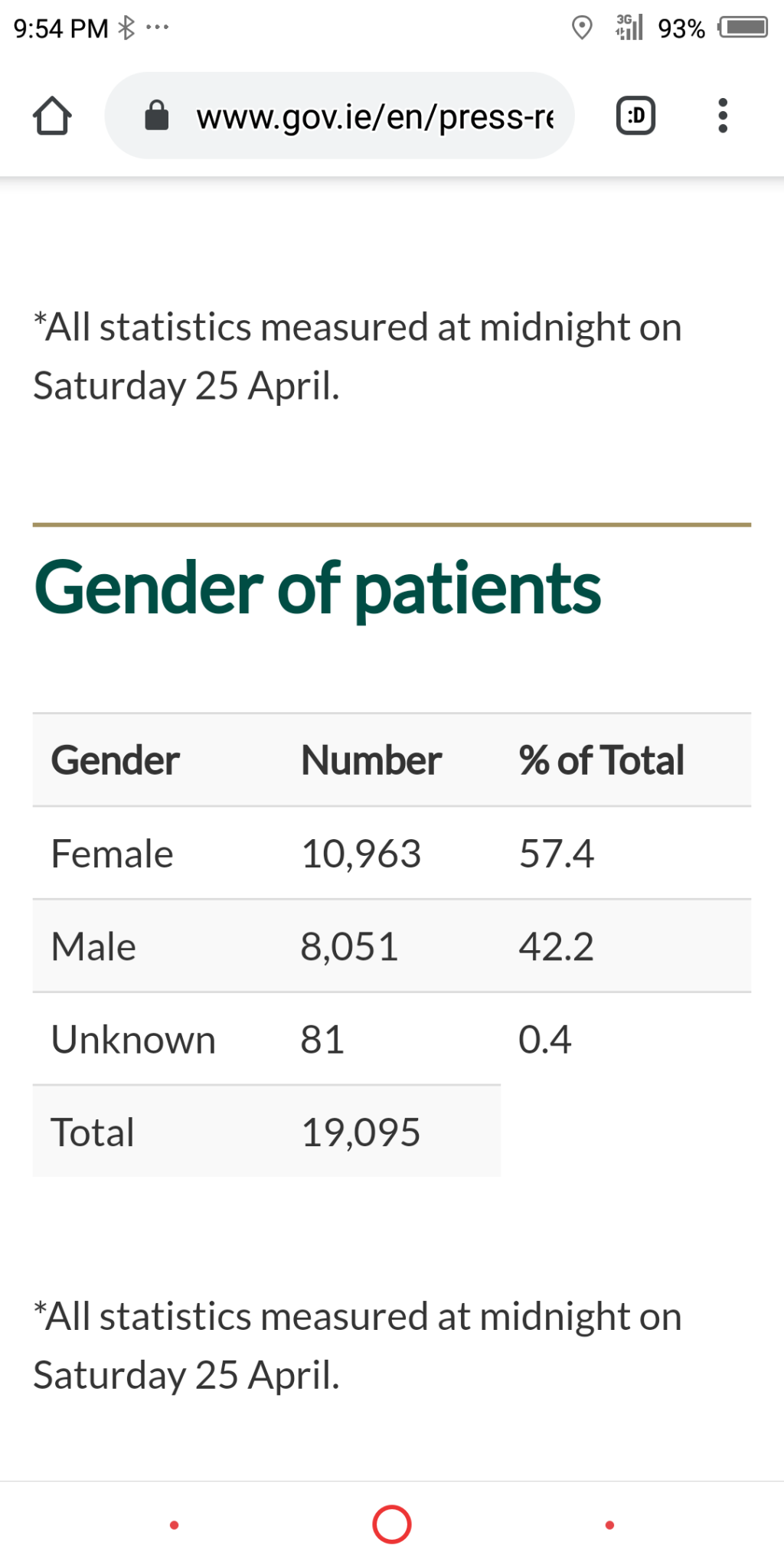Screen dimensions: 784x1568
Task: Tap the Bluetooth status icon
Action: point(126,28)
